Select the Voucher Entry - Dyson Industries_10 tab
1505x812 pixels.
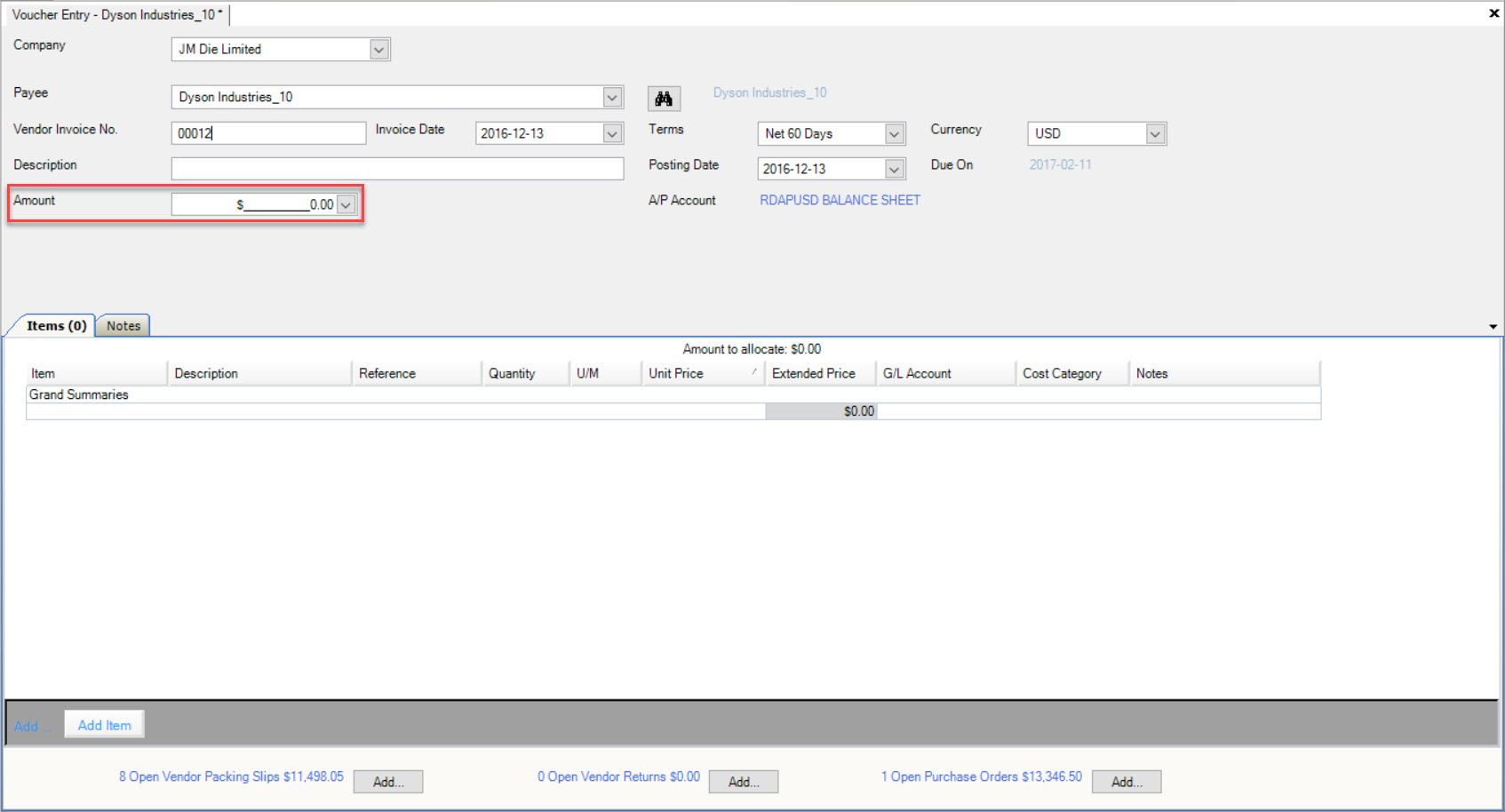(x=117, y=15)
